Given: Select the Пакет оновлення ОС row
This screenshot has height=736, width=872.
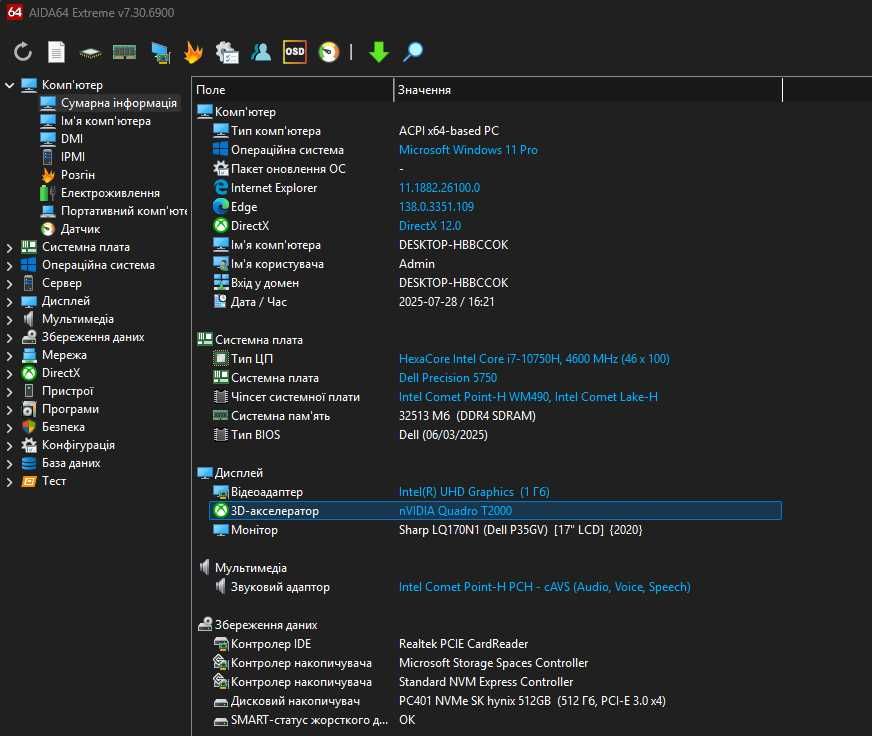Looking at the screenshot, I should 496,169.
